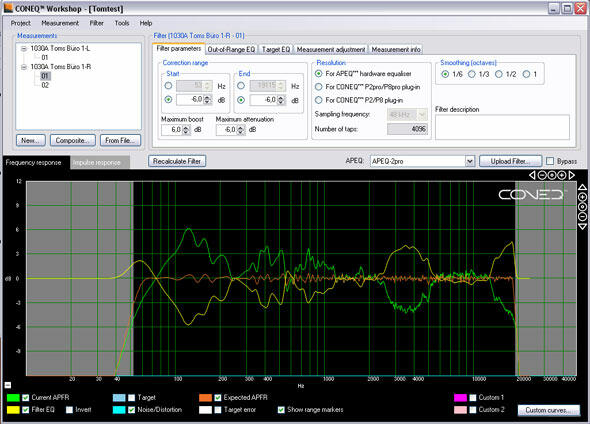
Task: Click the Filter description text box
Action: click(x=502, y=127)
